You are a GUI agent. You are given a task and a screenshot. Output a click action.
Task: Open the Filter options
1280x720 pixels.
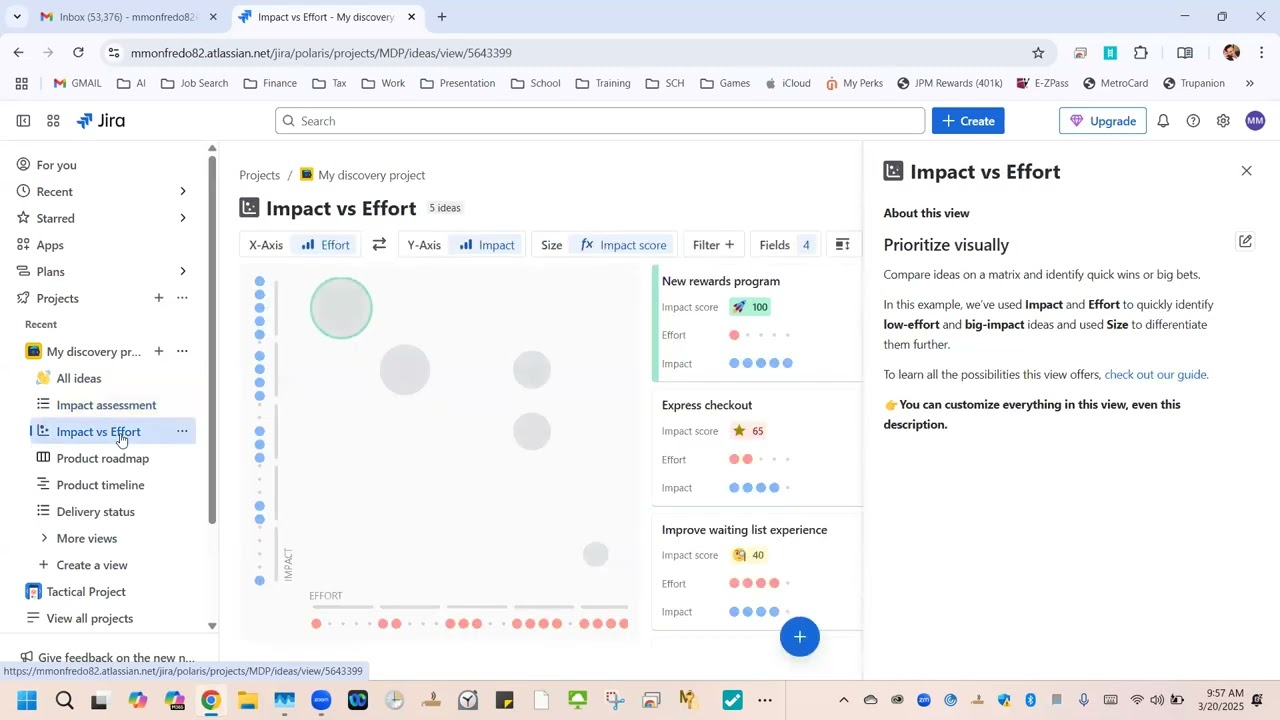click(x=713, y=245)
